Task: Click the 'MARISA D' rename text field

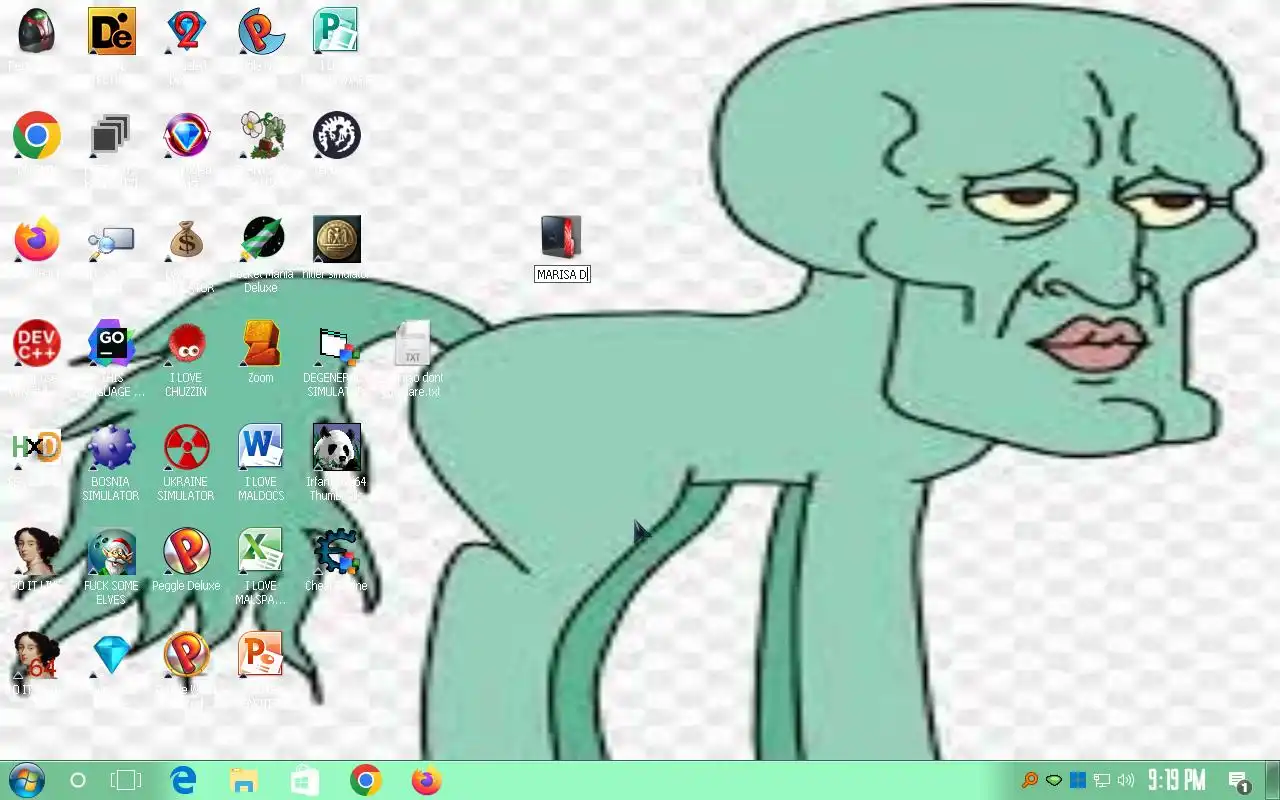Action: (562, 274)
